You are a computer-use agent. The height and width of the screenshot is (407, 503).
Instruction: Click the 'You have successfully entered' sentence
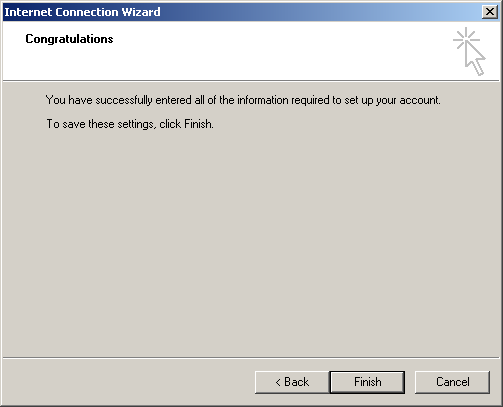[243, 100]
